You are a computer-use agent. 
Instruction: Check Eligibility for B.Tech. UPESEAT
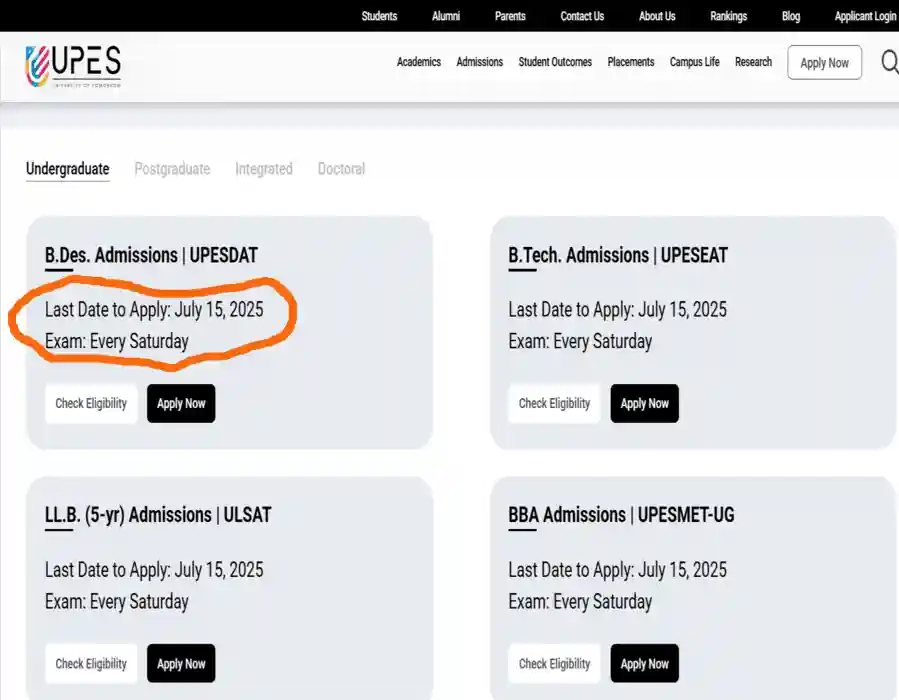click(x=554, y=404)
